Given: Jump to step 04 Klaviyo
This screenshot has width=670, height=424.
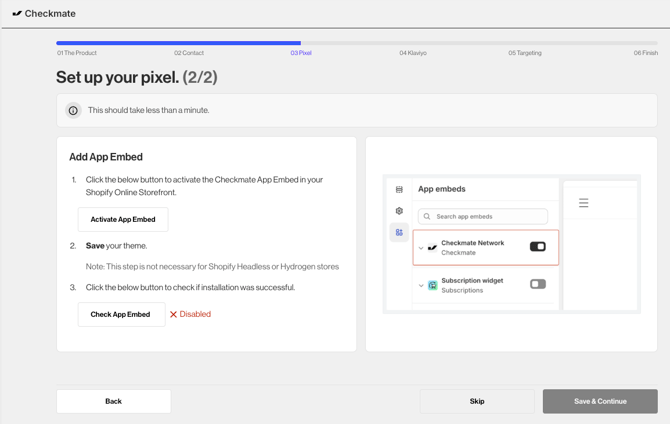Looking at the screenshot, I should 412,53.
